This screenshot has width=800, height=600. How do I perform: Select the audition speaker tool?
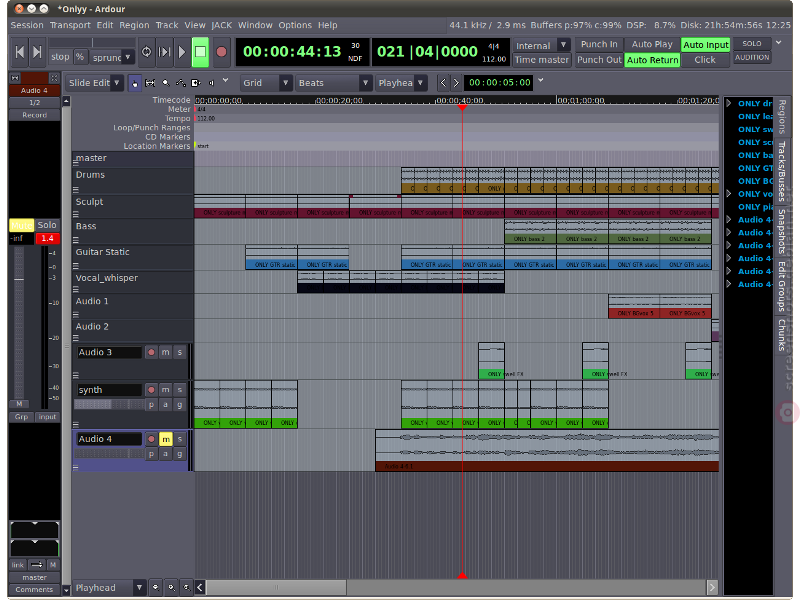tap(211, 83)
